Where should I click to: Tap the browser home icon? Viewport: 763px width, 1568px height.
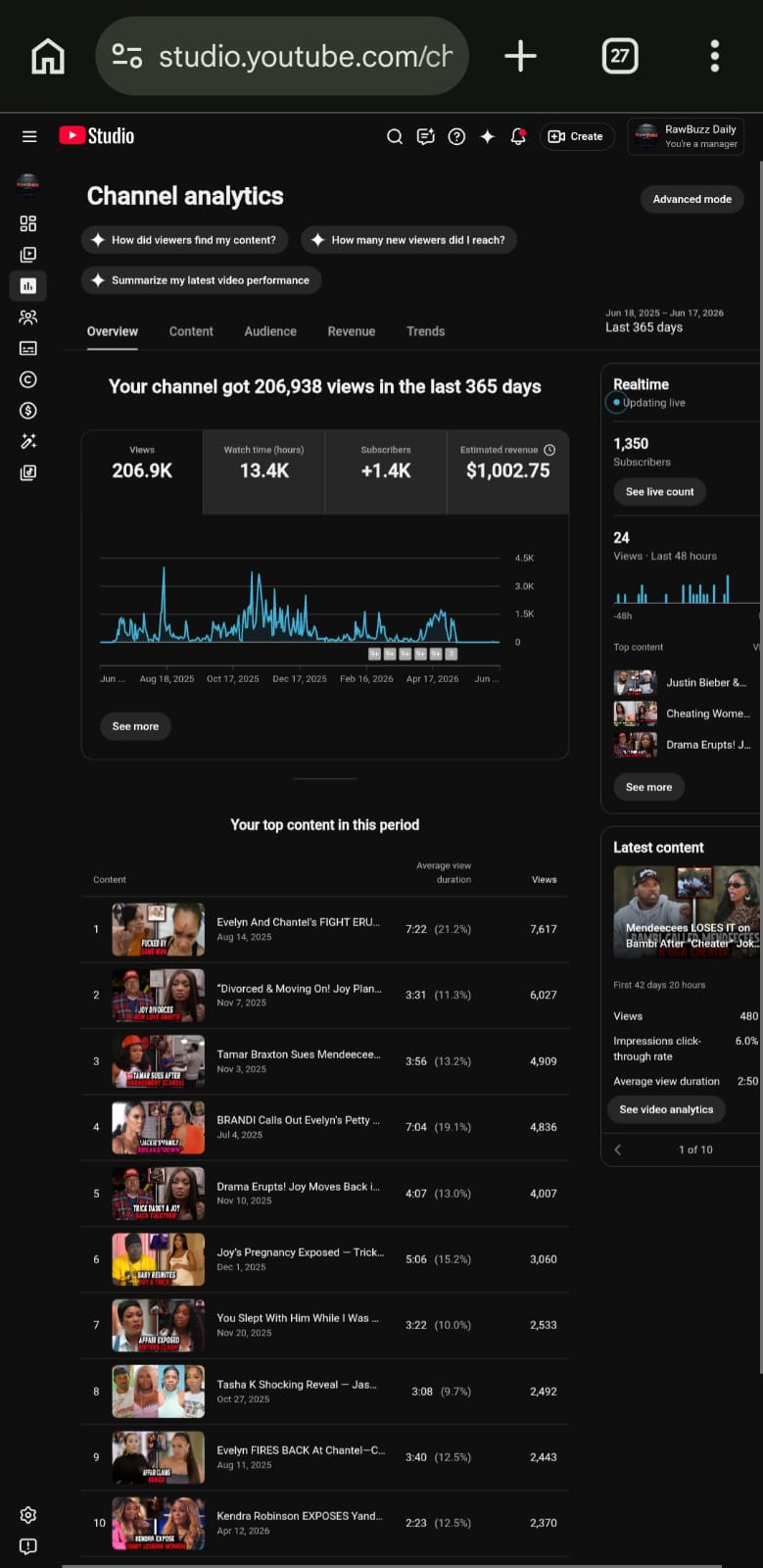pos(48,56)
